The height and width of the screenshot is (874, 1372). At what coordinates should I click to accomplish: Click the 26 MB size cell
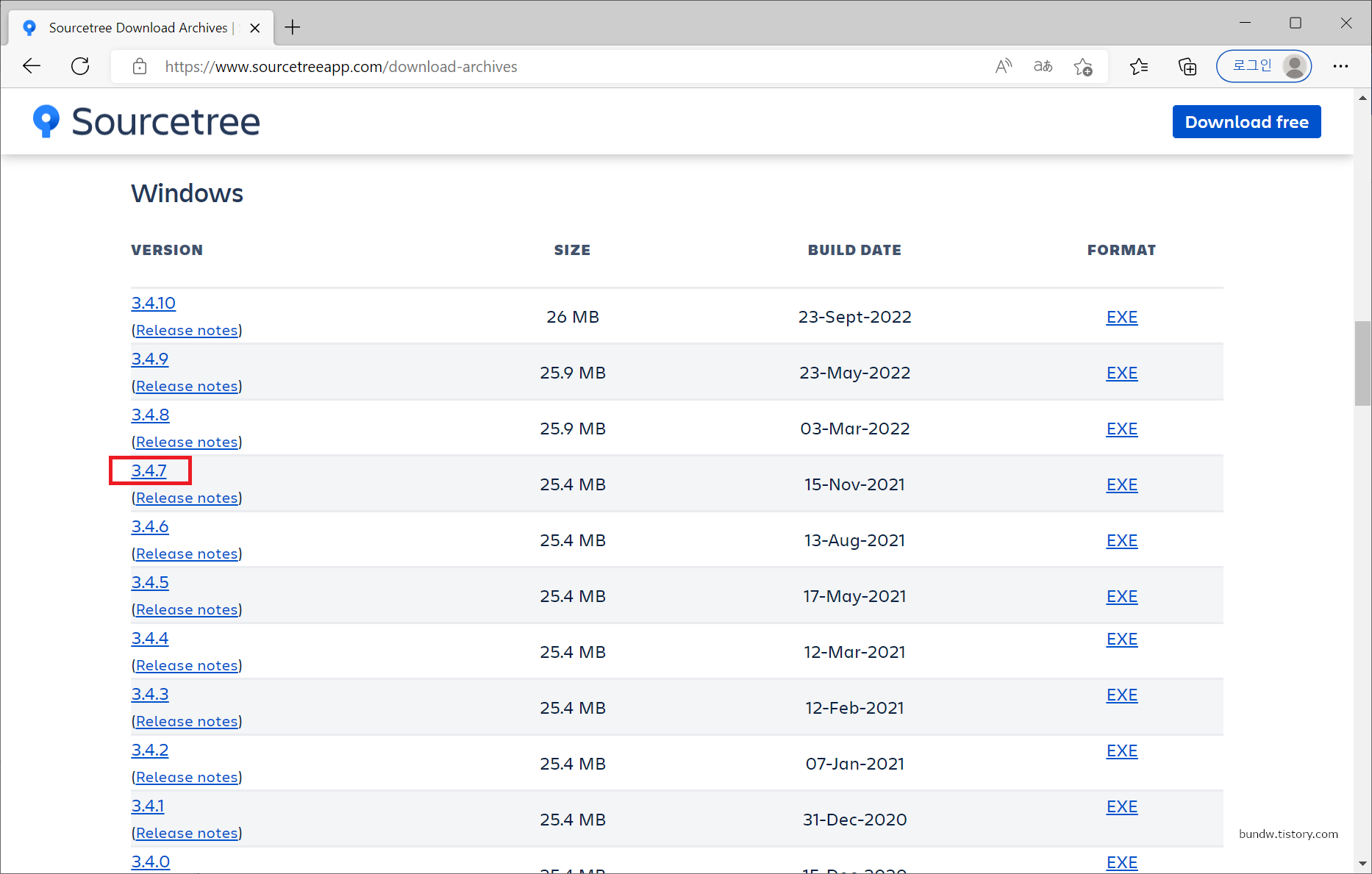click(573, 317)
